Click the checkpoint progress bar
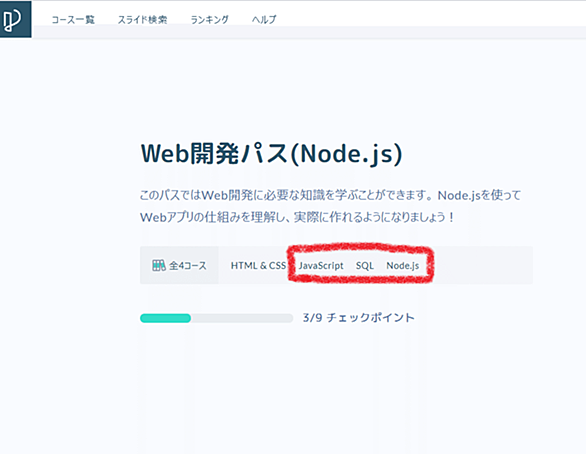The width and height of the screenshot is (586, 454). [216, 318]
